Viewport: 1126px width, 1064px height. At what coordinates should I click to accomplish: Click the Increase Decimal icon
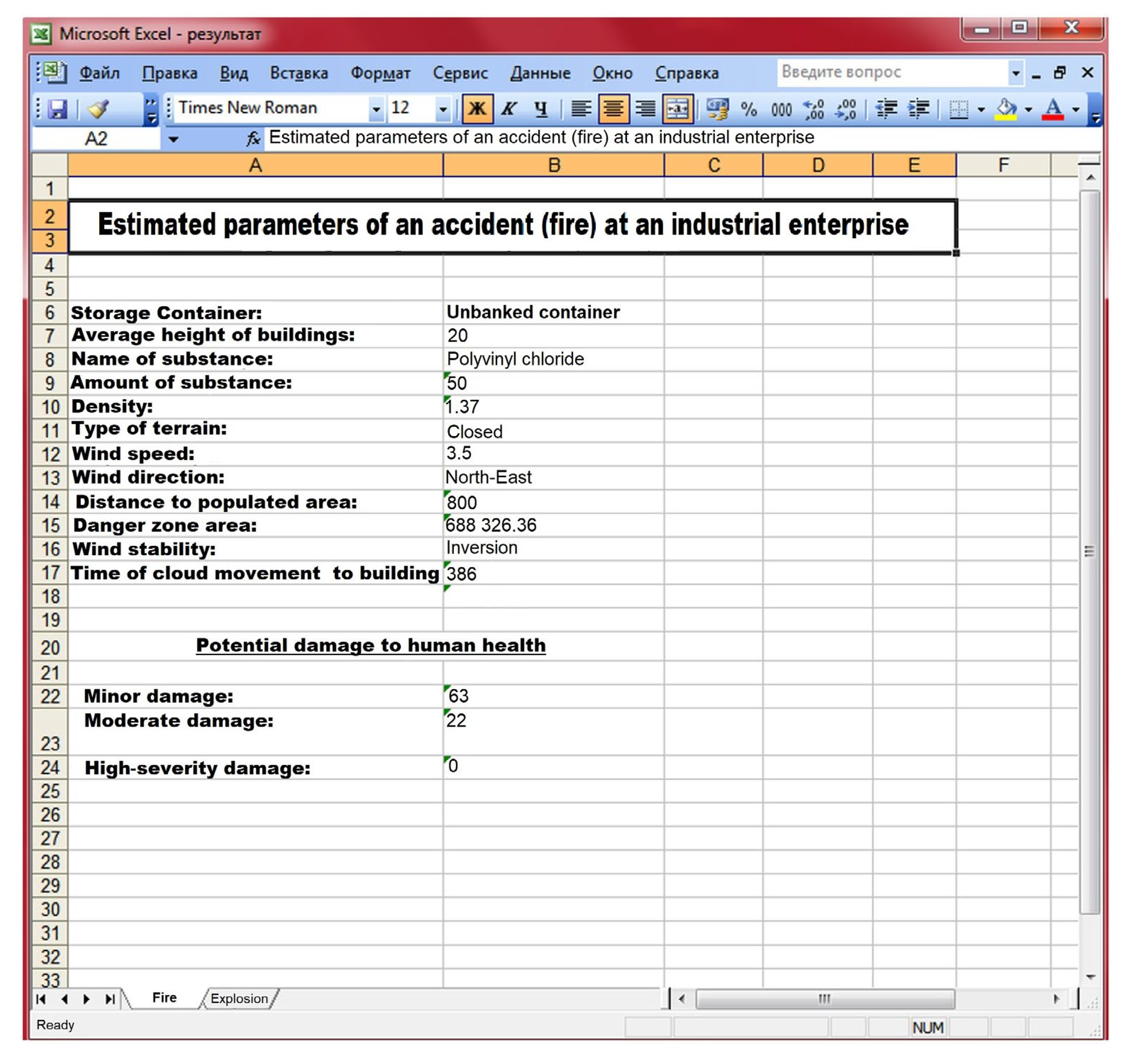point(814,108)
